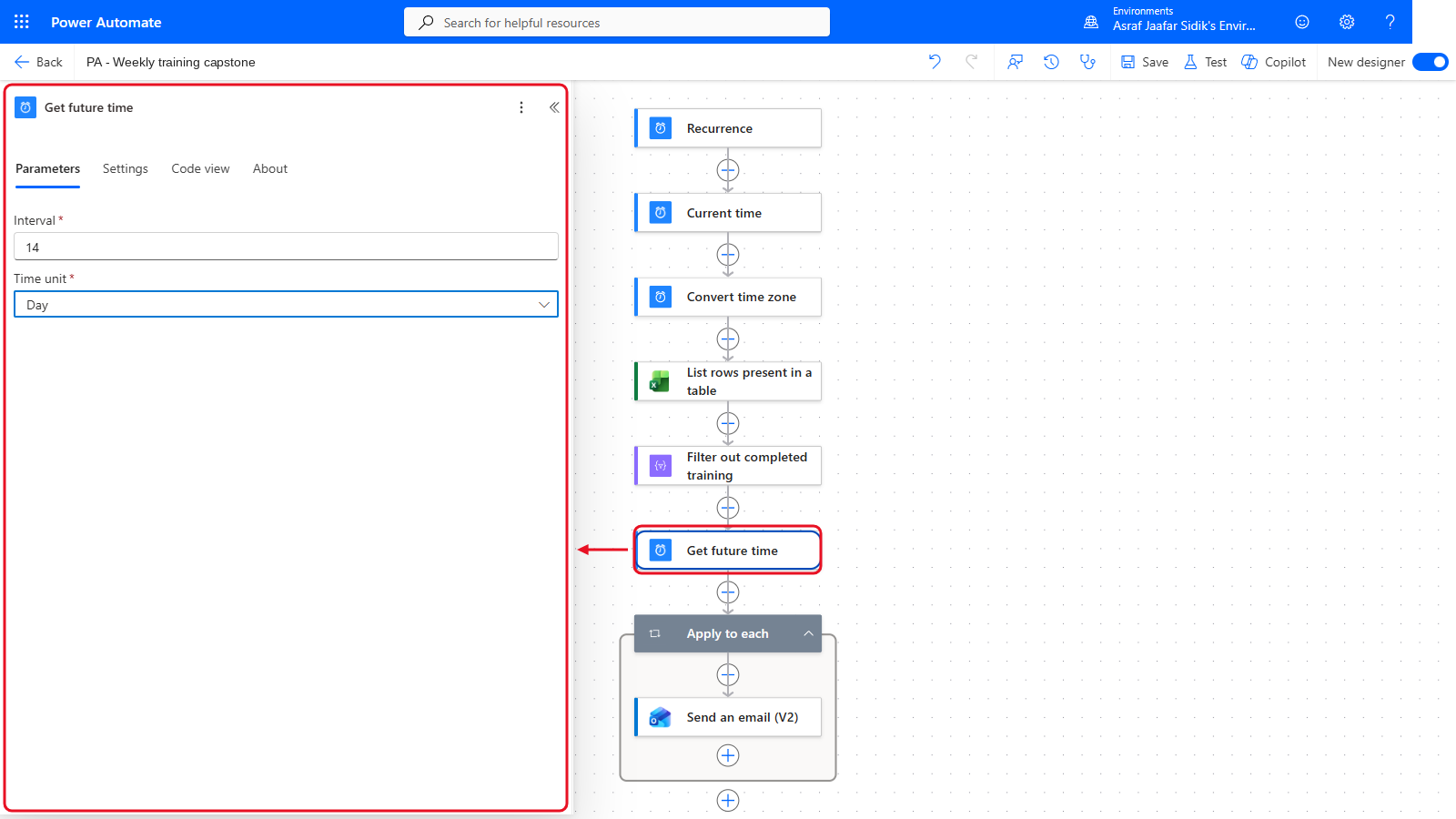Click the undo arrow icon

[935, 62]
